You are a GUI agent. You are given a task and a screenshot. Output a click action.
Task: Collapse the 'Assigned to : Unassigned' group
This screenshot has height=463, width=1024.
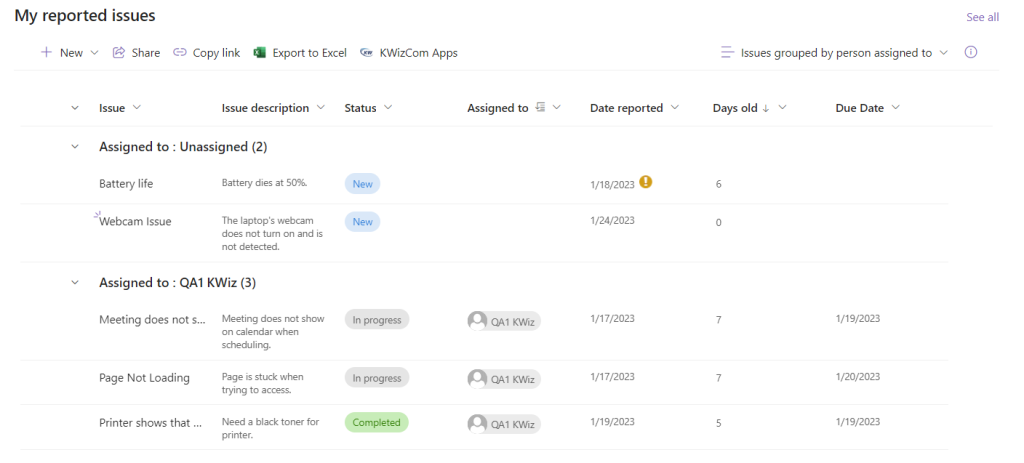tap(74, 147)
